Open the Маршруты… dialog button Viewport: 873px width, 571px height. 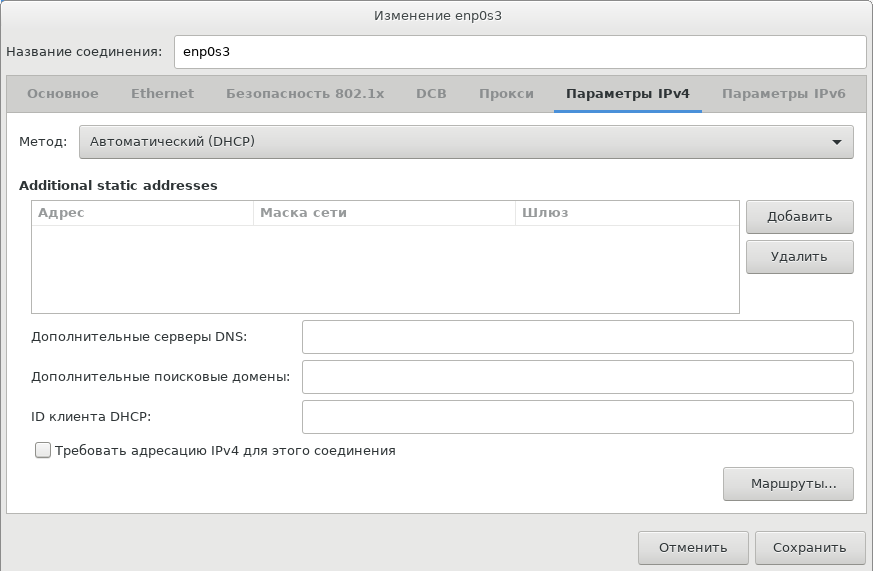[787, 484]
